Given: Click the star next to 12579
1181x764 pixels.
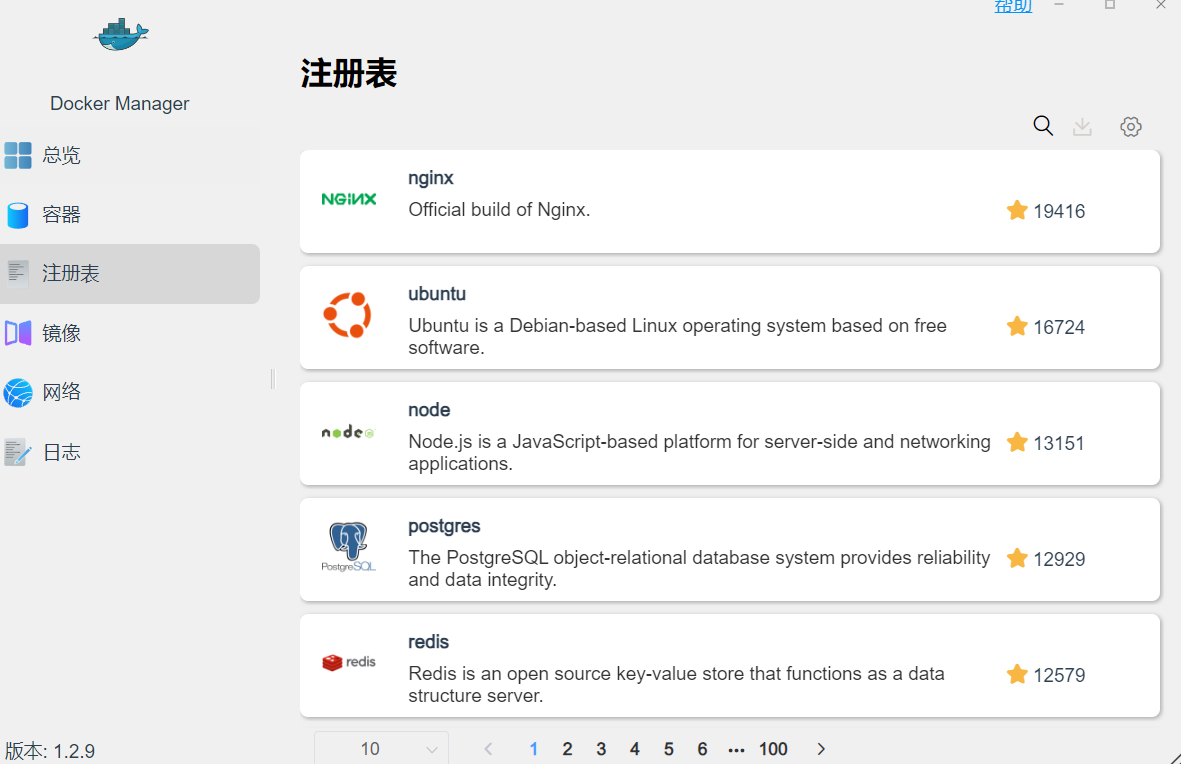Looking at the screenshot, I should (x=1017, y=674).
